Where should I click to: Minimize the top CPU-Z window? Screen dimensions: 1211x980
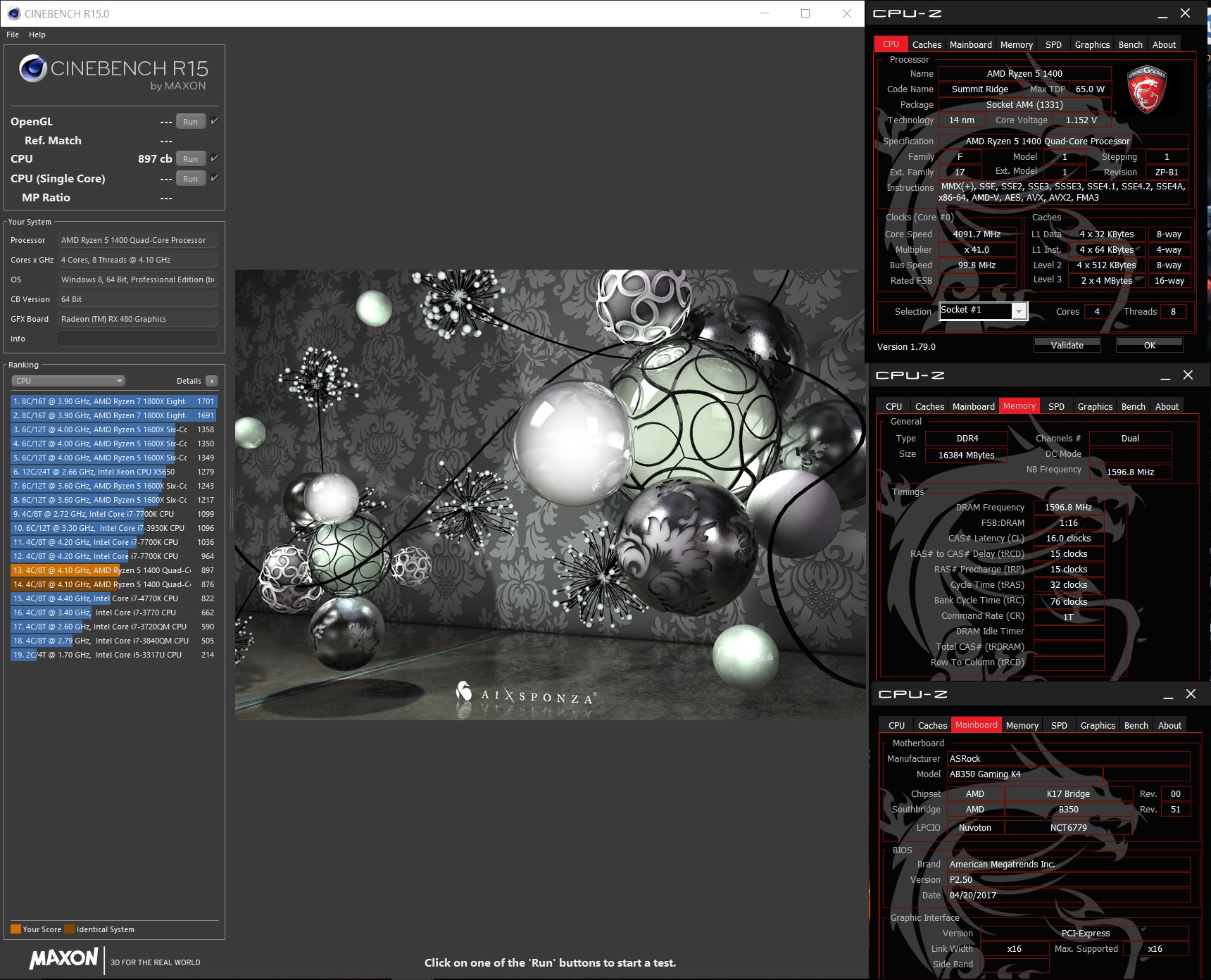pos(1162,13)
